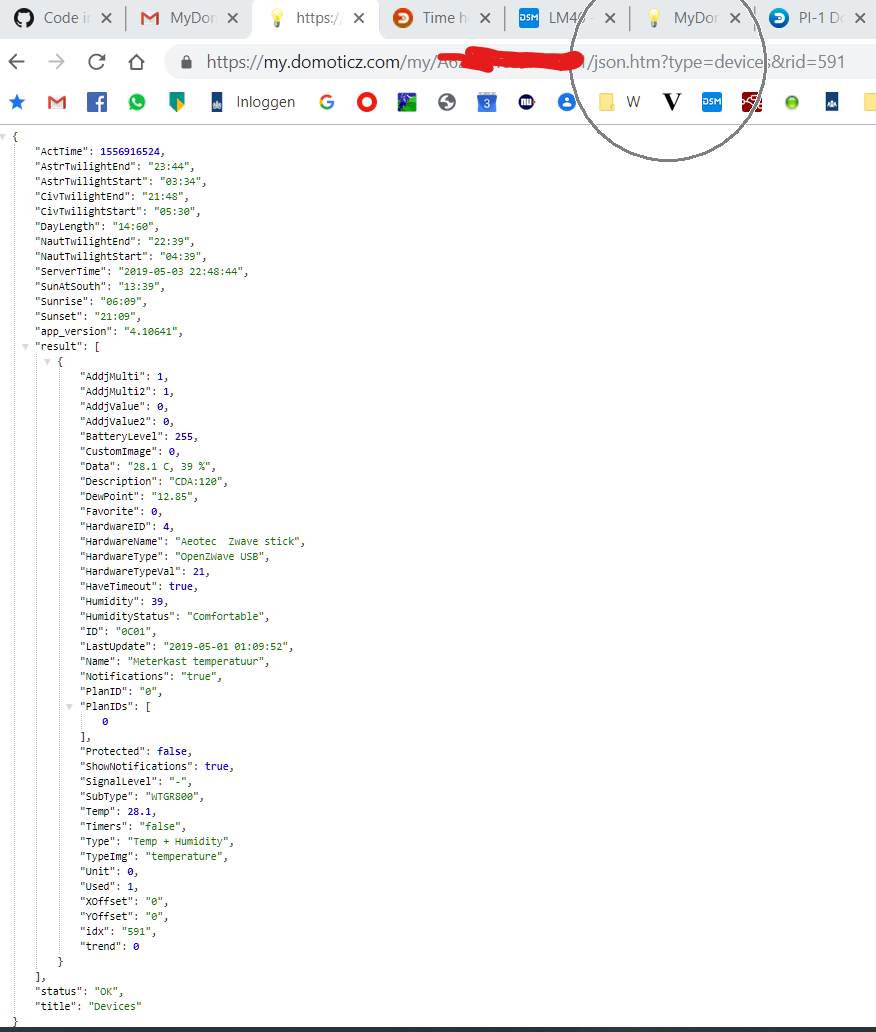This screenshot has height=1032, width=876.
Task: Open the green-yellow shield bookmark
Action: 177,102
